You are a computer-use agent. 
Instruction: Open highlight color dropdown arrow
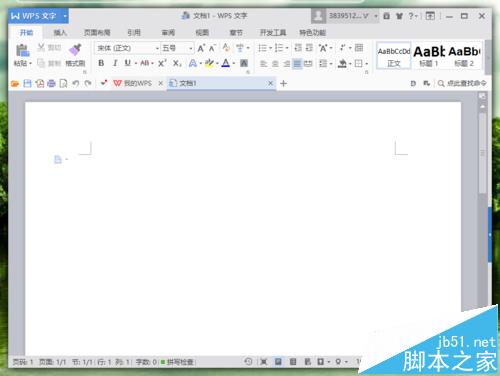pyautogui.click(x=217, y=63)
